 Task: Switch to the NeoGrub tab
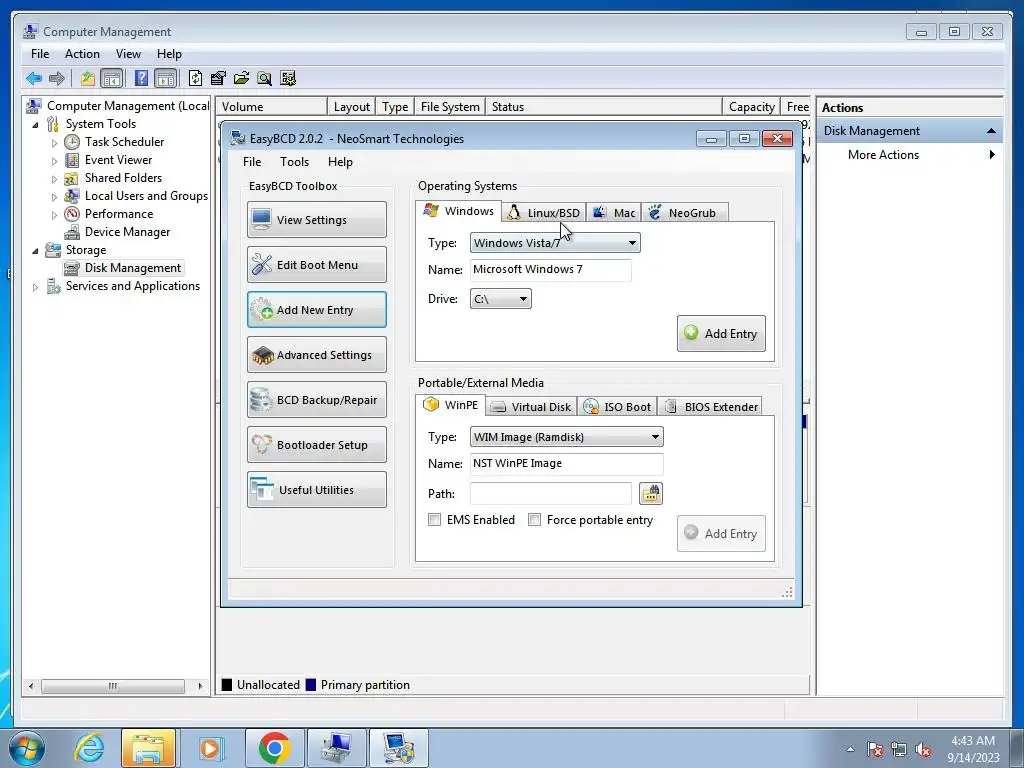[x=685, y=213]
